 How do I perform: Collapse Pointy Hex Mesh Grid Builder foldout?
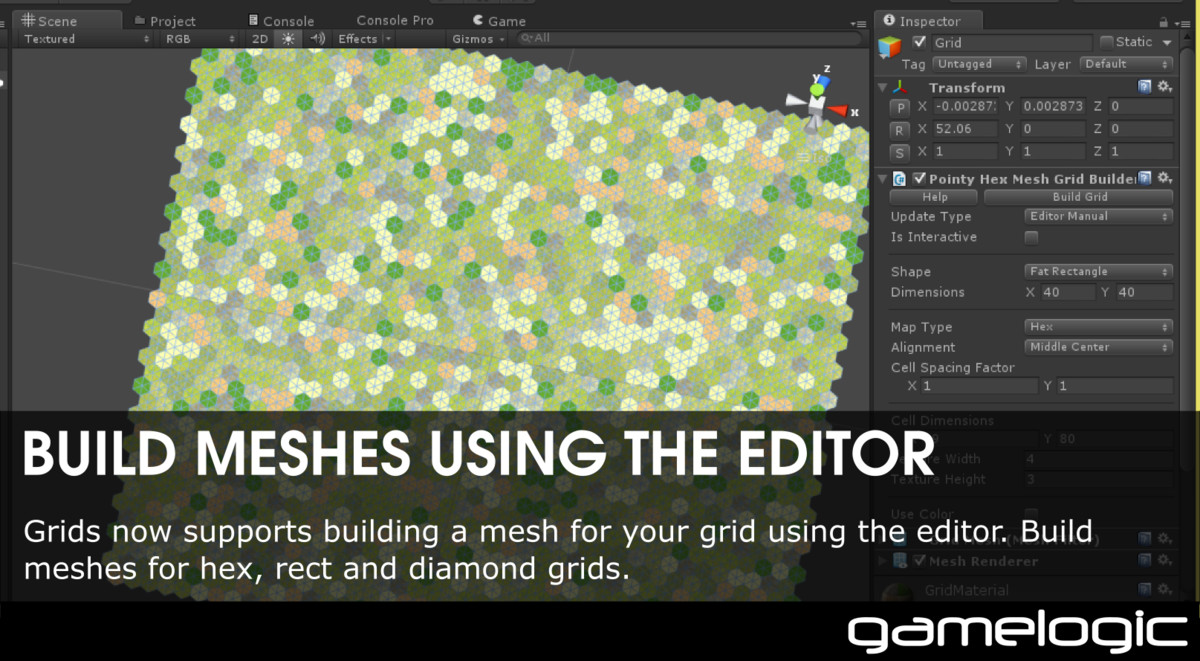tap(882, 179)
